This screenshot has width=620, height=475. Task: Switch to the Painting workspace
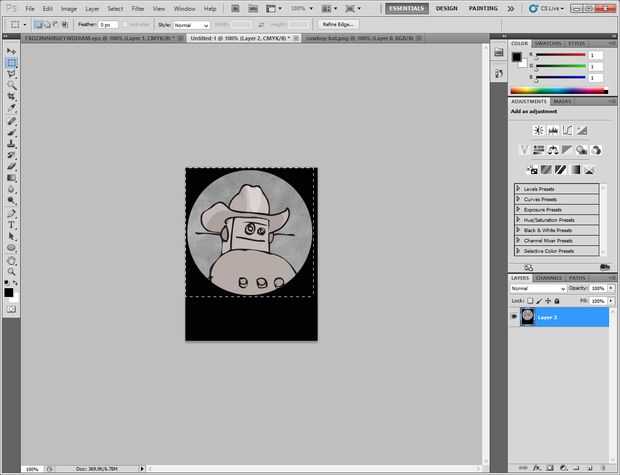pyautogui.click(x=483, y=8)
